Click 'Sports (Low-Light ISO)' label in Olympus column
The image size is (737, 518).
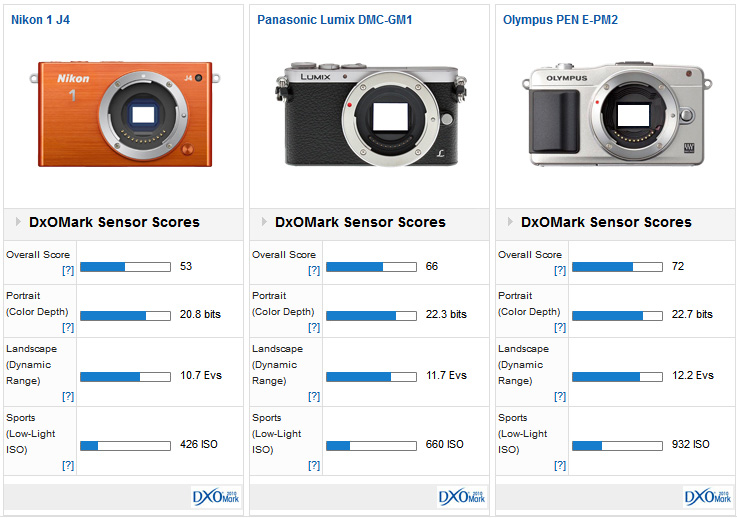(x=523, y=433)
